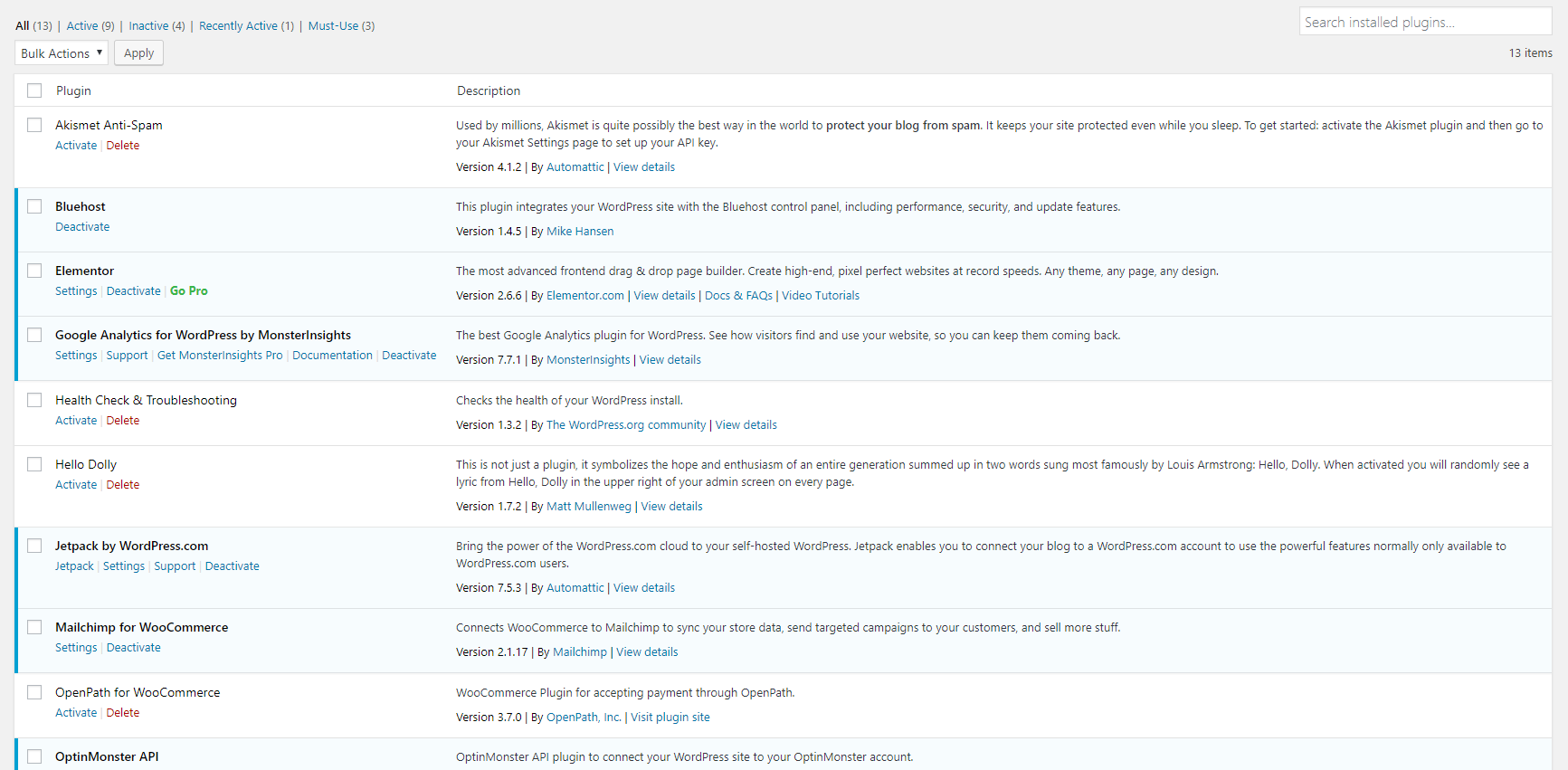Tick the Google Analytics MonsterInsights checkbox
The height and width of the screenshot is (770, 1568).
(x=34, y=335)
